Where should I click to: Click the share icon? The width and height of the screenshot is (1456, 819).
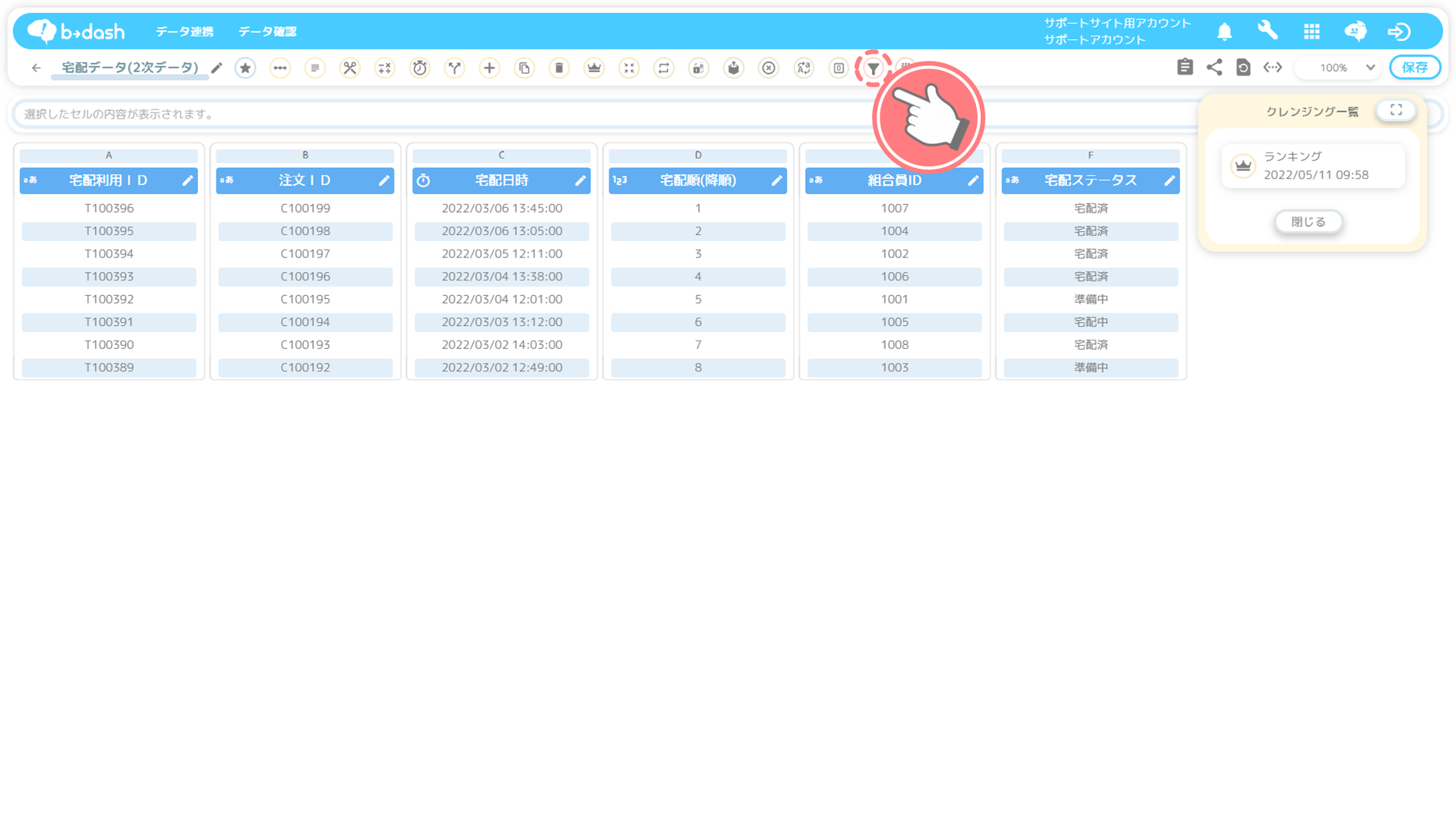[1214, 67]
